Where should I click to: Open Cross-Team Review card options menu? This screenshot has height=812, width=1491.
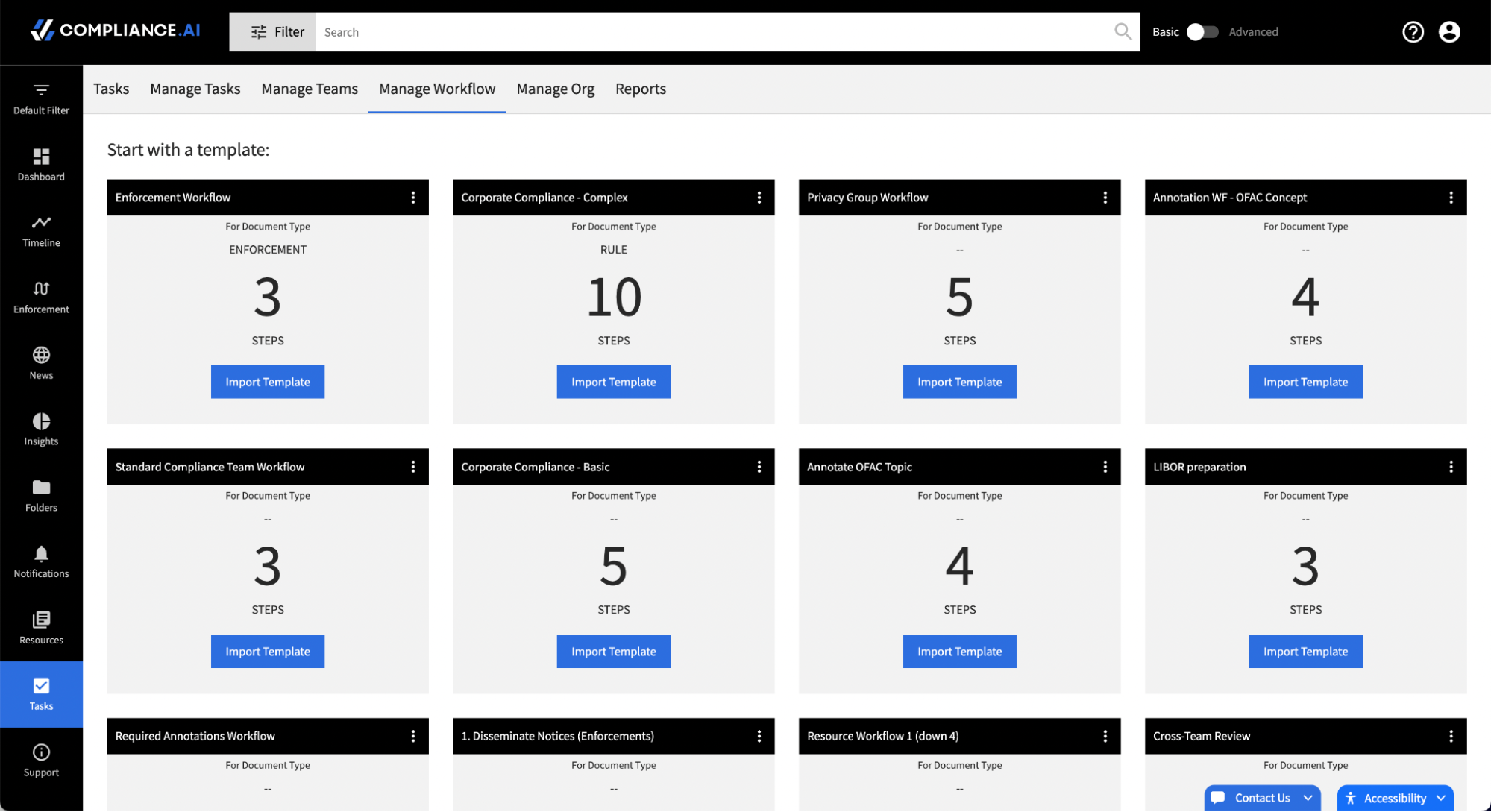[1451, 736]
